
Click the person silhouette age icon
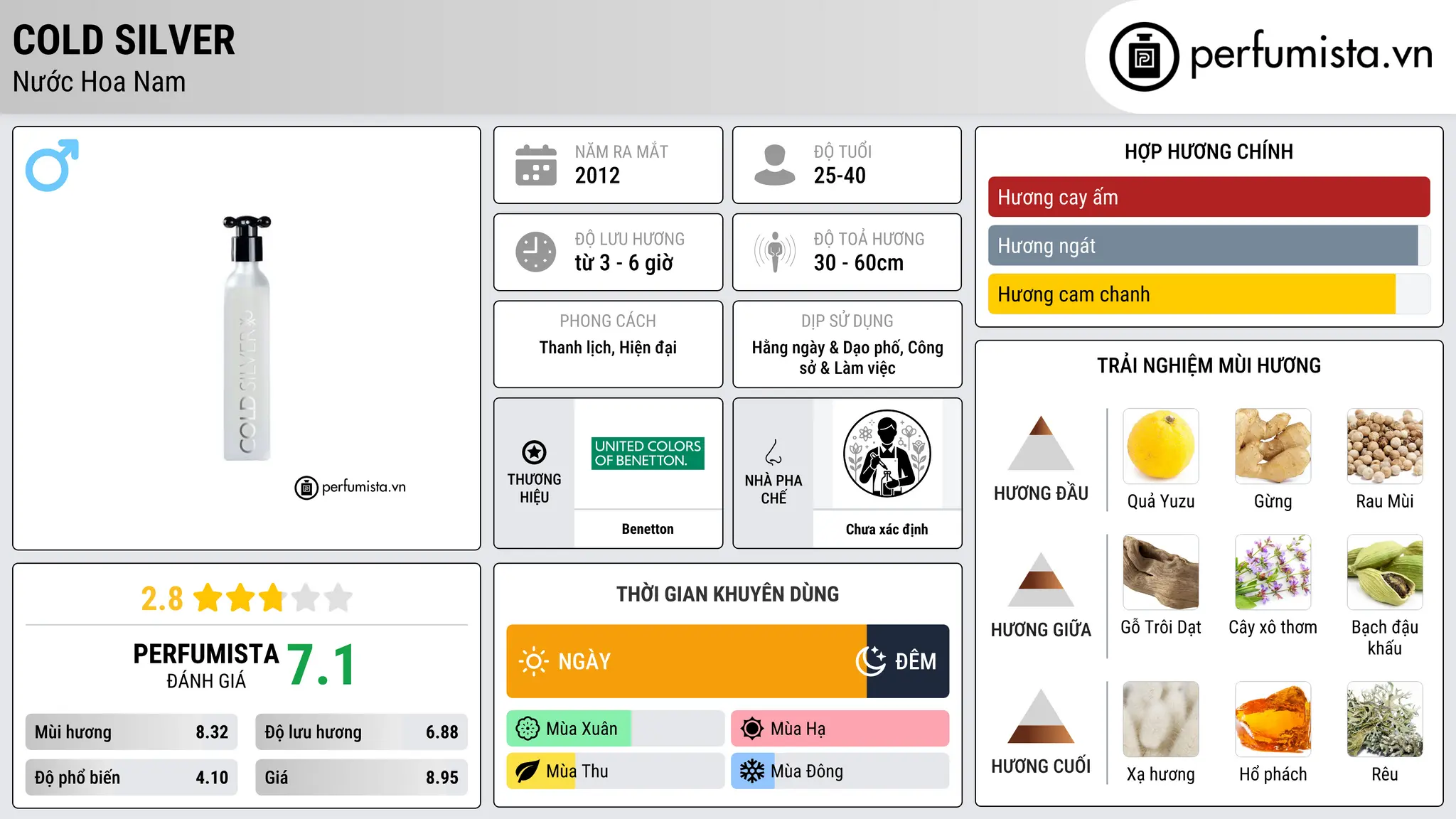point(774,165)
